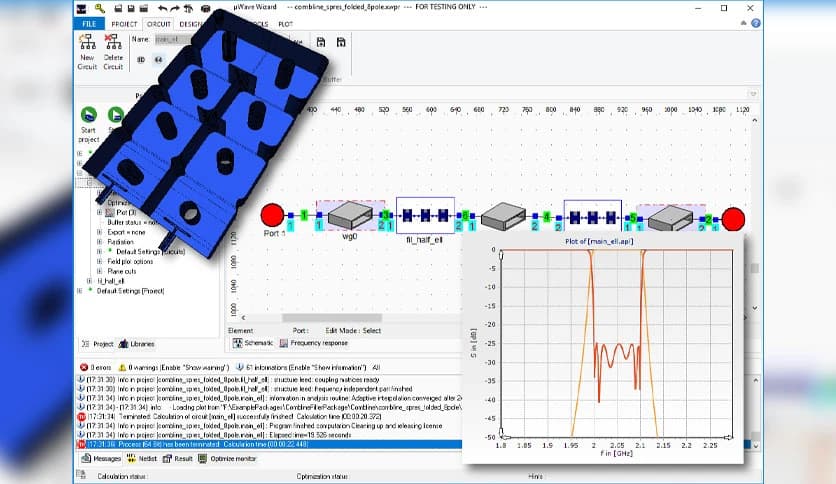Viewport: 836px width, 484px height.
Task: Expand the fil_half_ell tree node
Action: (x=90, y=281)
